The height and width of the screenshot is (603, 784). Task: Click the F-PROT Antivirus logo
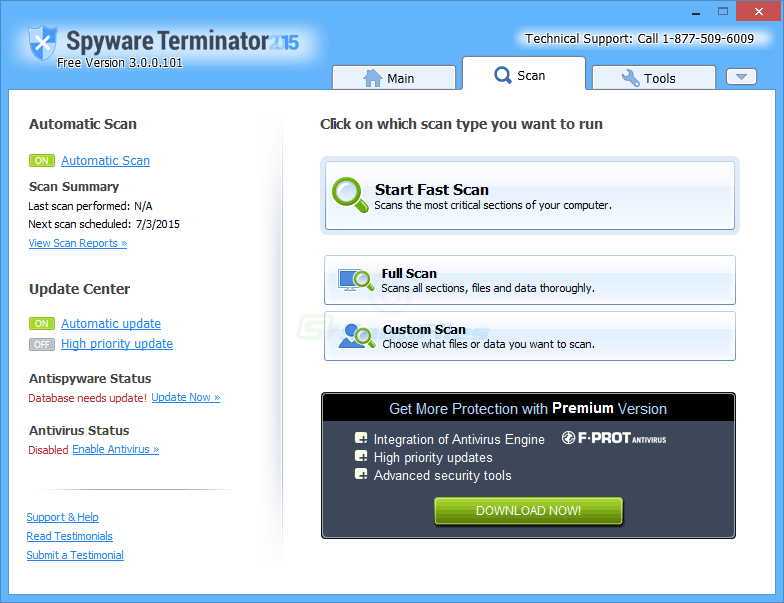(x=614, y=438)
